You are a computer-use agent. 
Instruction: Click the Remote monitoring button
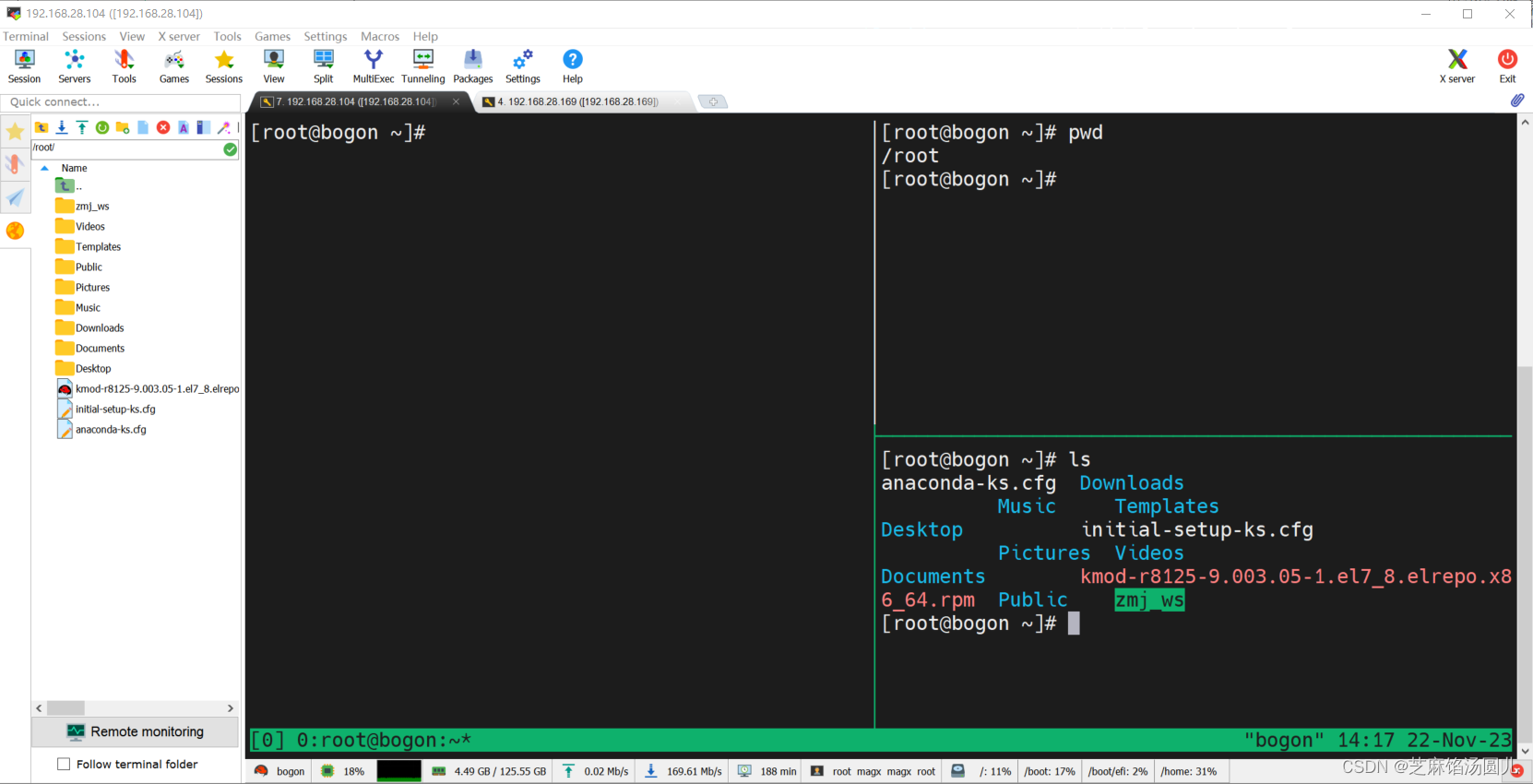[x=136, y=731]
